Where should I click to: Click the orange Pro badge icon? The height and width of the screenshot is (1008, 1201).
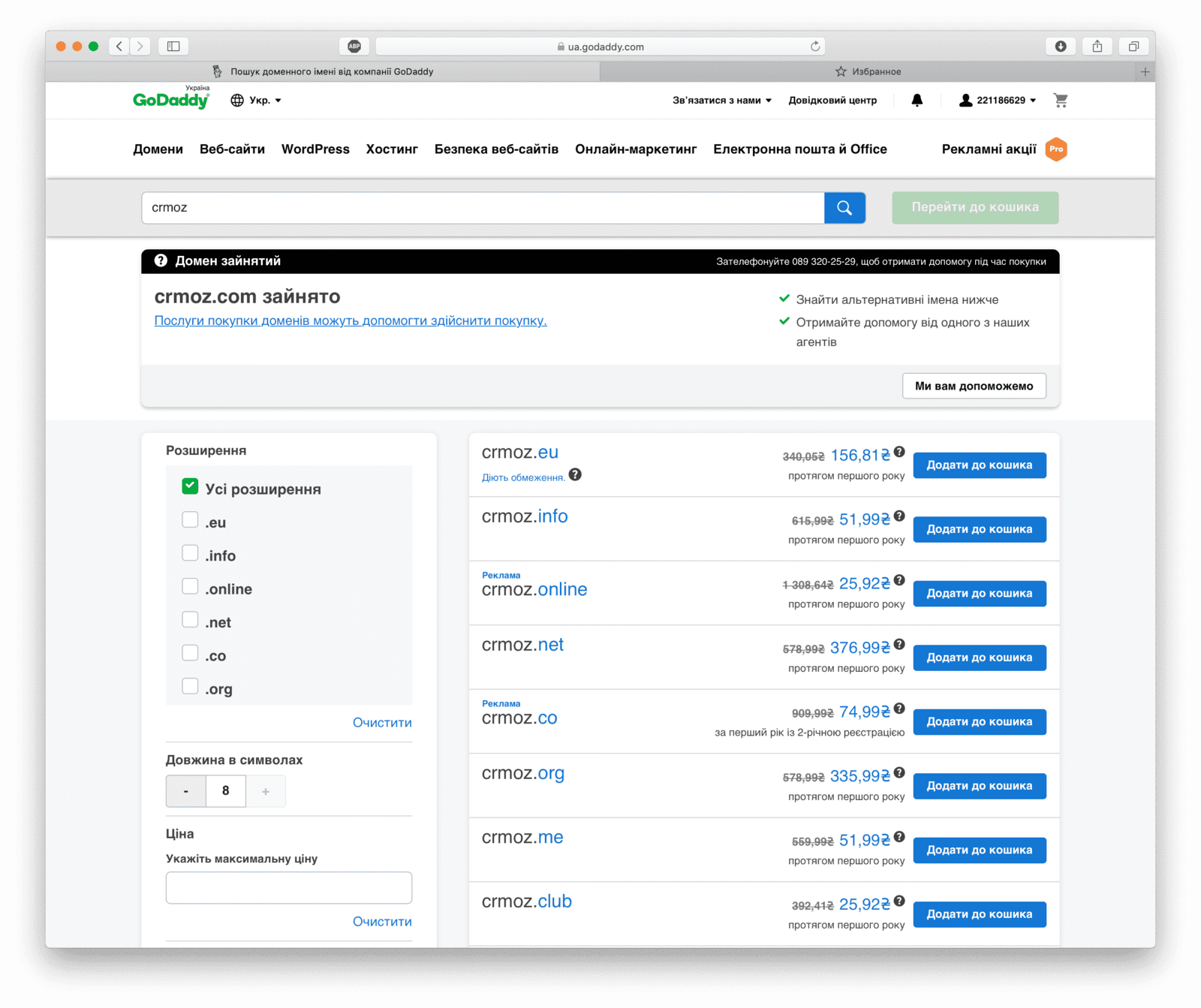coord(1056,149)
